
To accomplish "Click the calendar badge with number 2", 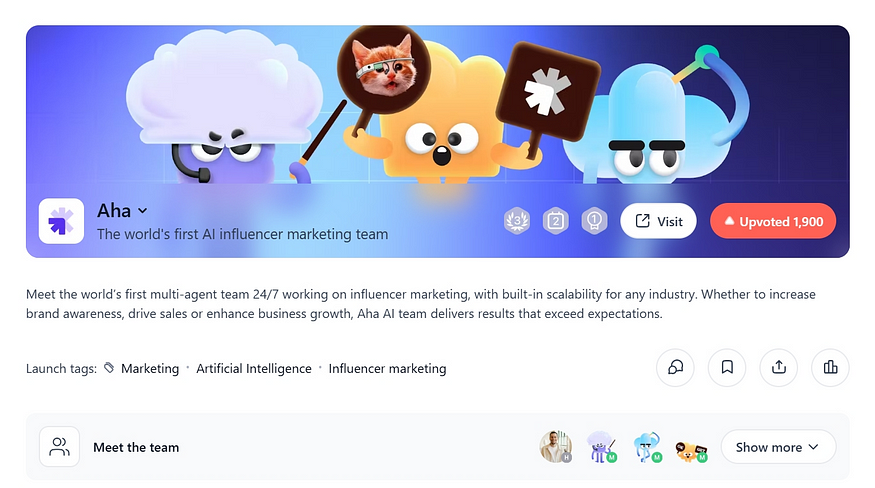I will point(556,221).
